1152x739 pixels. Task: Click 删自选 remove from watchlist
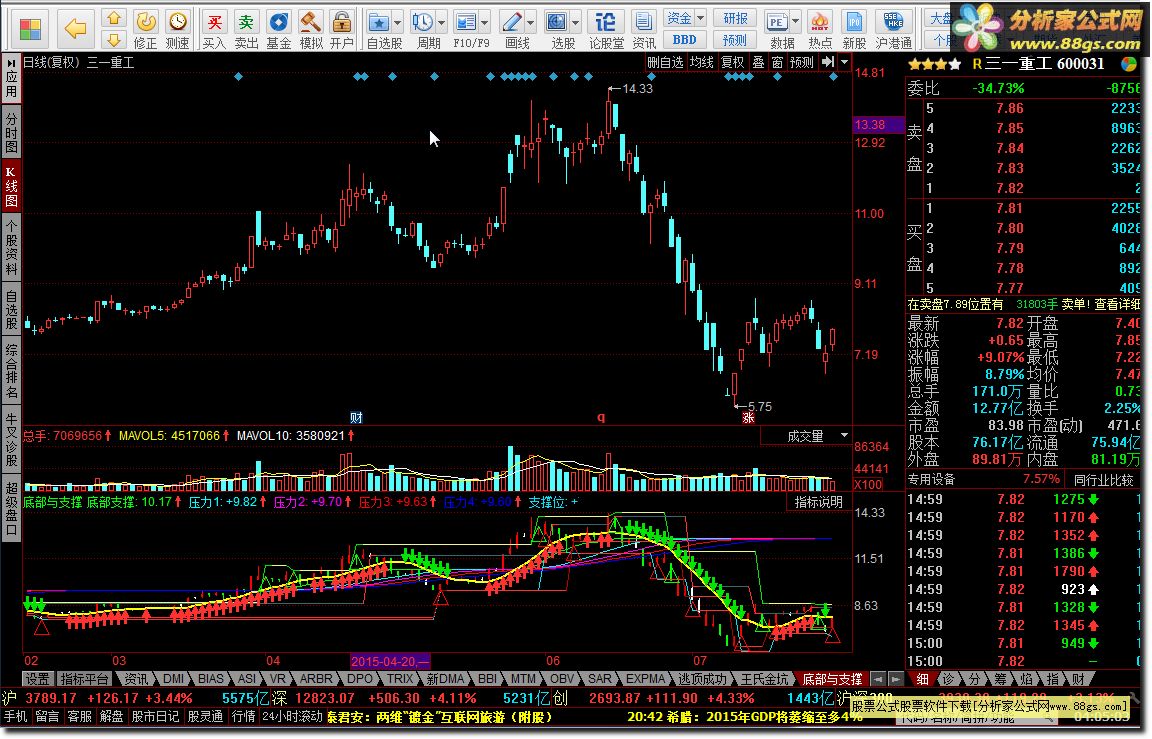pyautogui.click(x=665, y=62)
